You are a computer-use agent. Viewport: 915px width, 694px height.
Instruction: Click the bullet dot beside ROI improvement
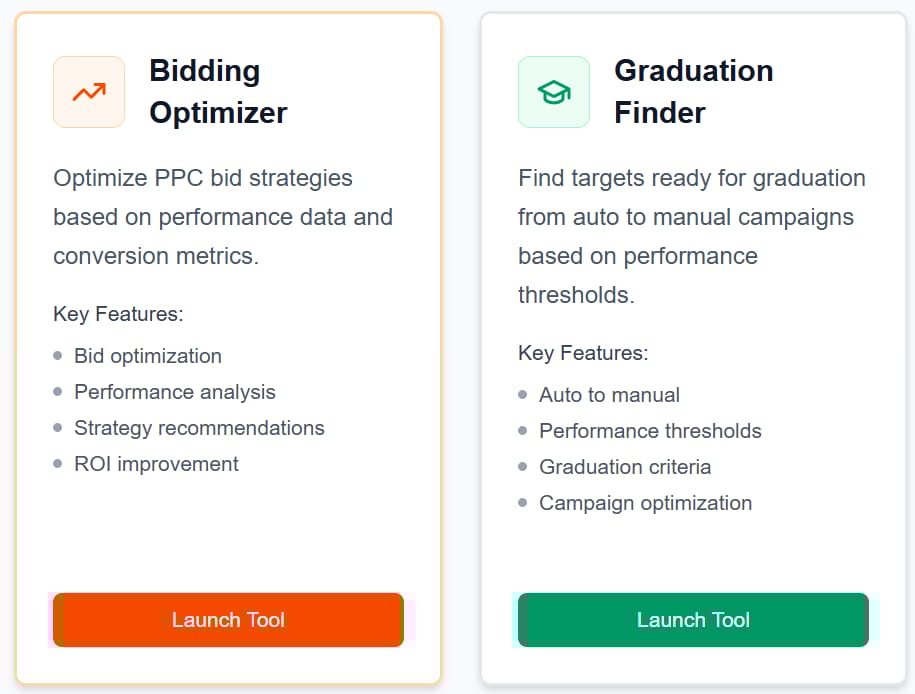(x=58, y=464)
